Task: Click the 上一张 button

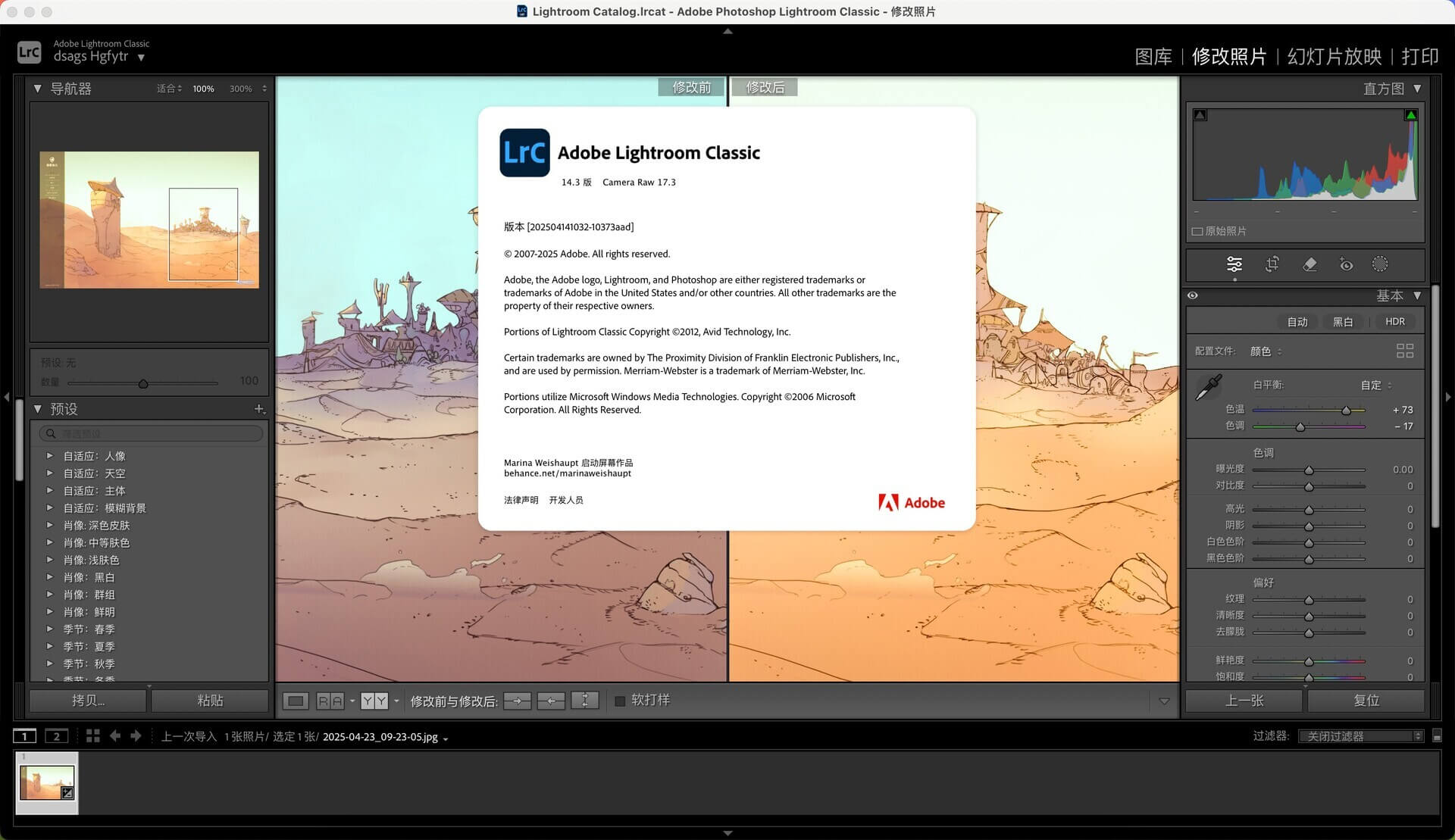Action: pyautogui.click(x=1244, y=701)
